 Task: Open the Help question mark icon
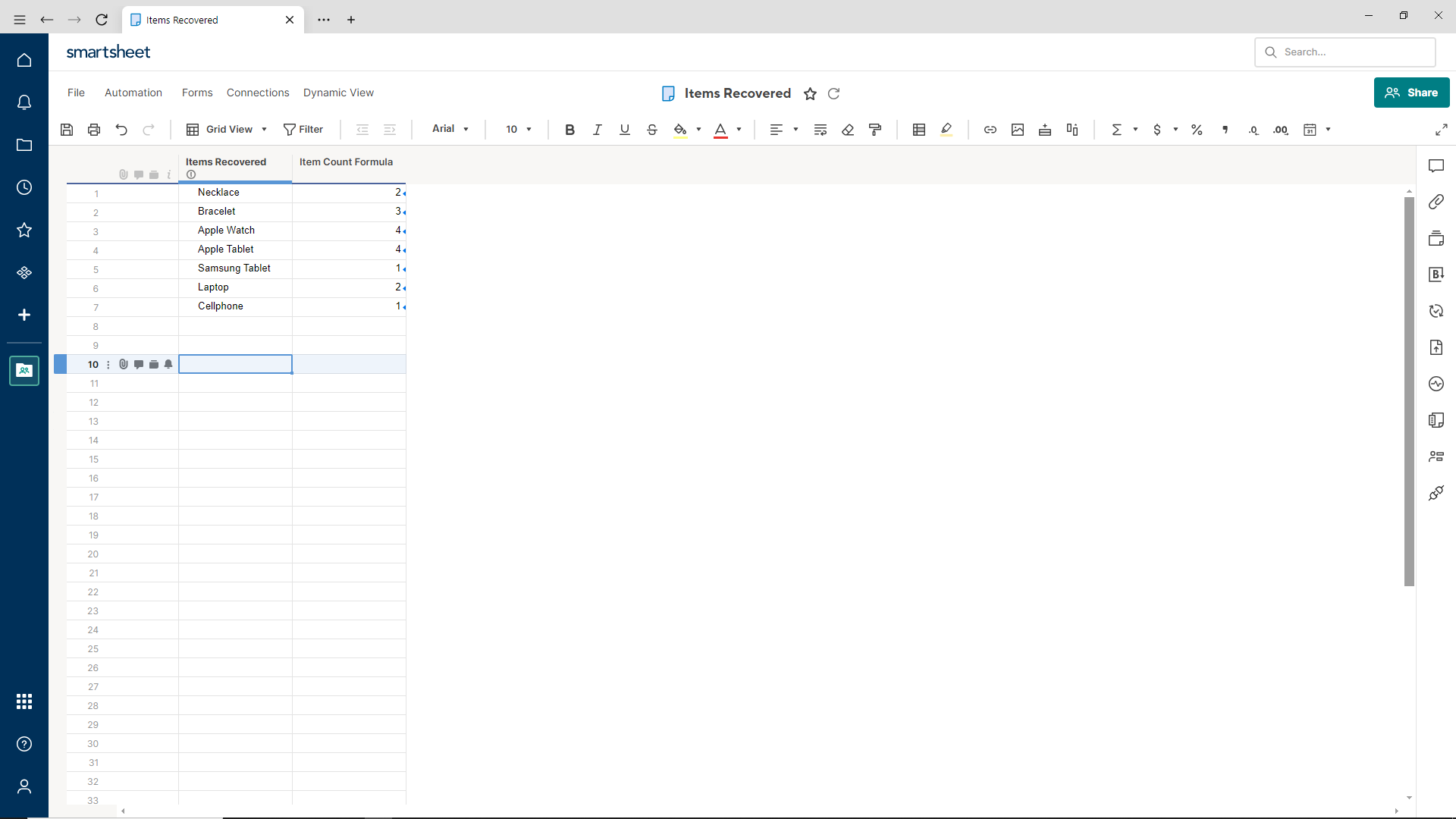(x=24, y=744)
